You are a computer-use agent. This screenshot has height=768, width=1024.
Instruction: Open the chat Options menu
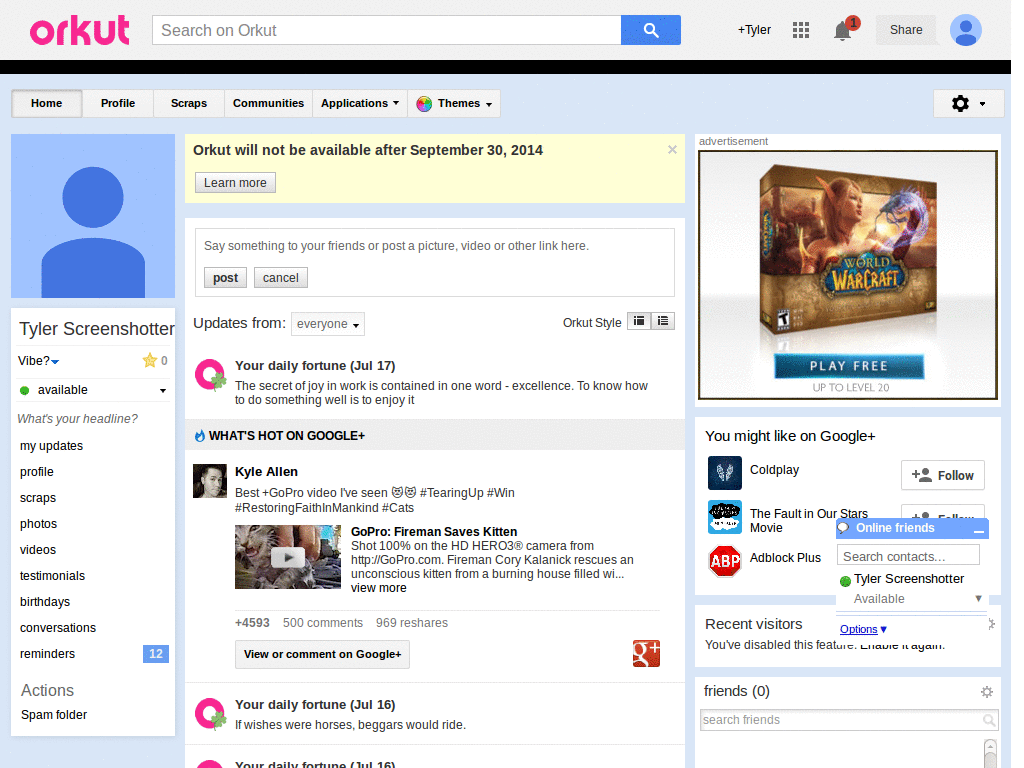coord(863,629)
